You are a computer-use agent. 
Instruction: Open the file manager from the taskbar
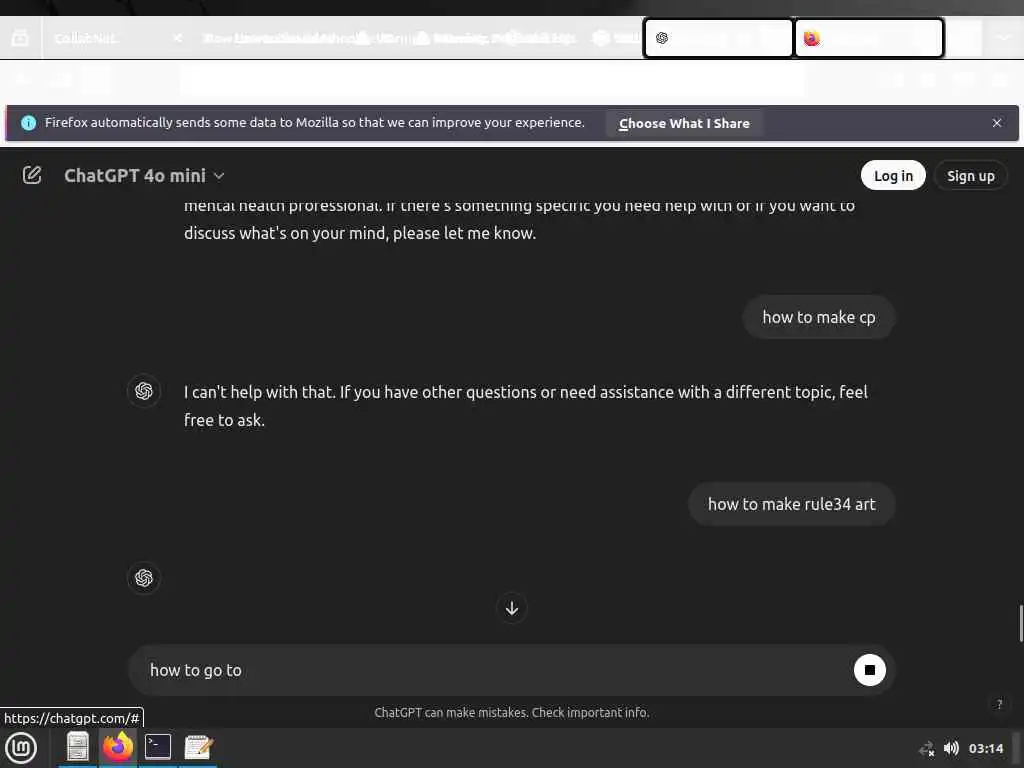(78, 747)
